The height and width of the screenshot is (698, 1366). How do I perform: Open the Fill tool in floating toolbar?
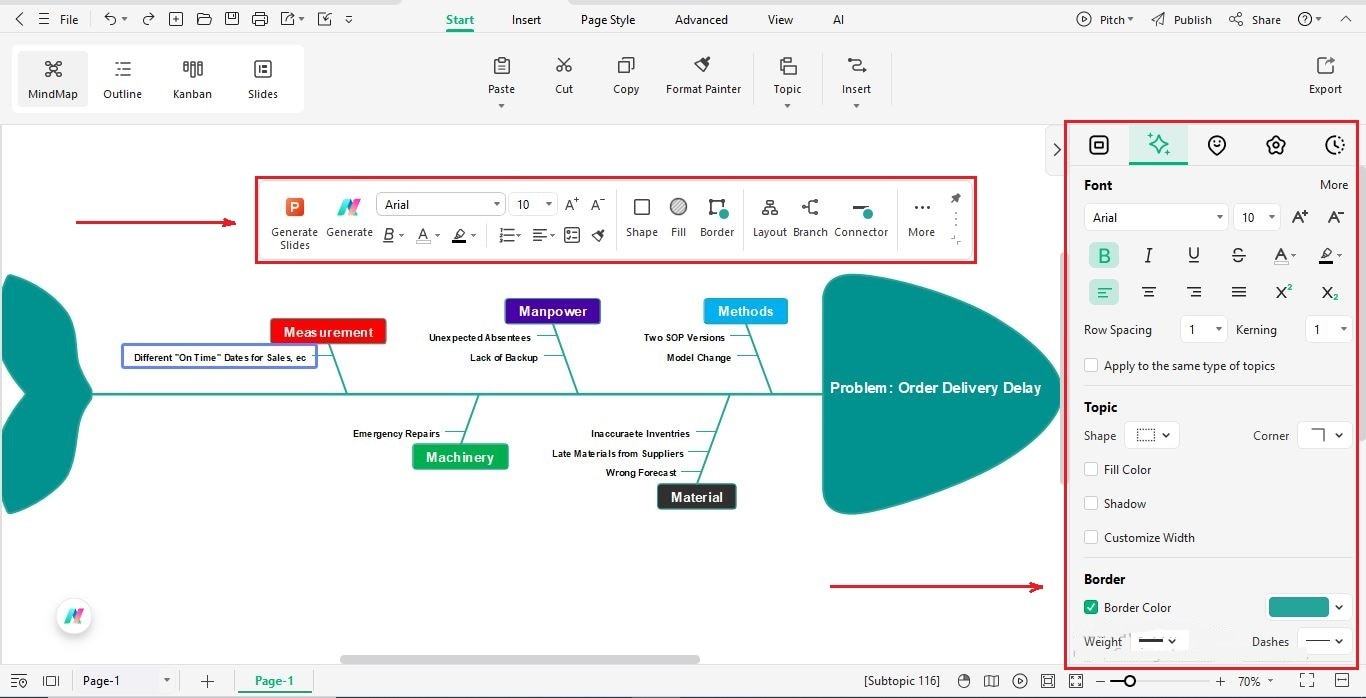coord(678,205)
